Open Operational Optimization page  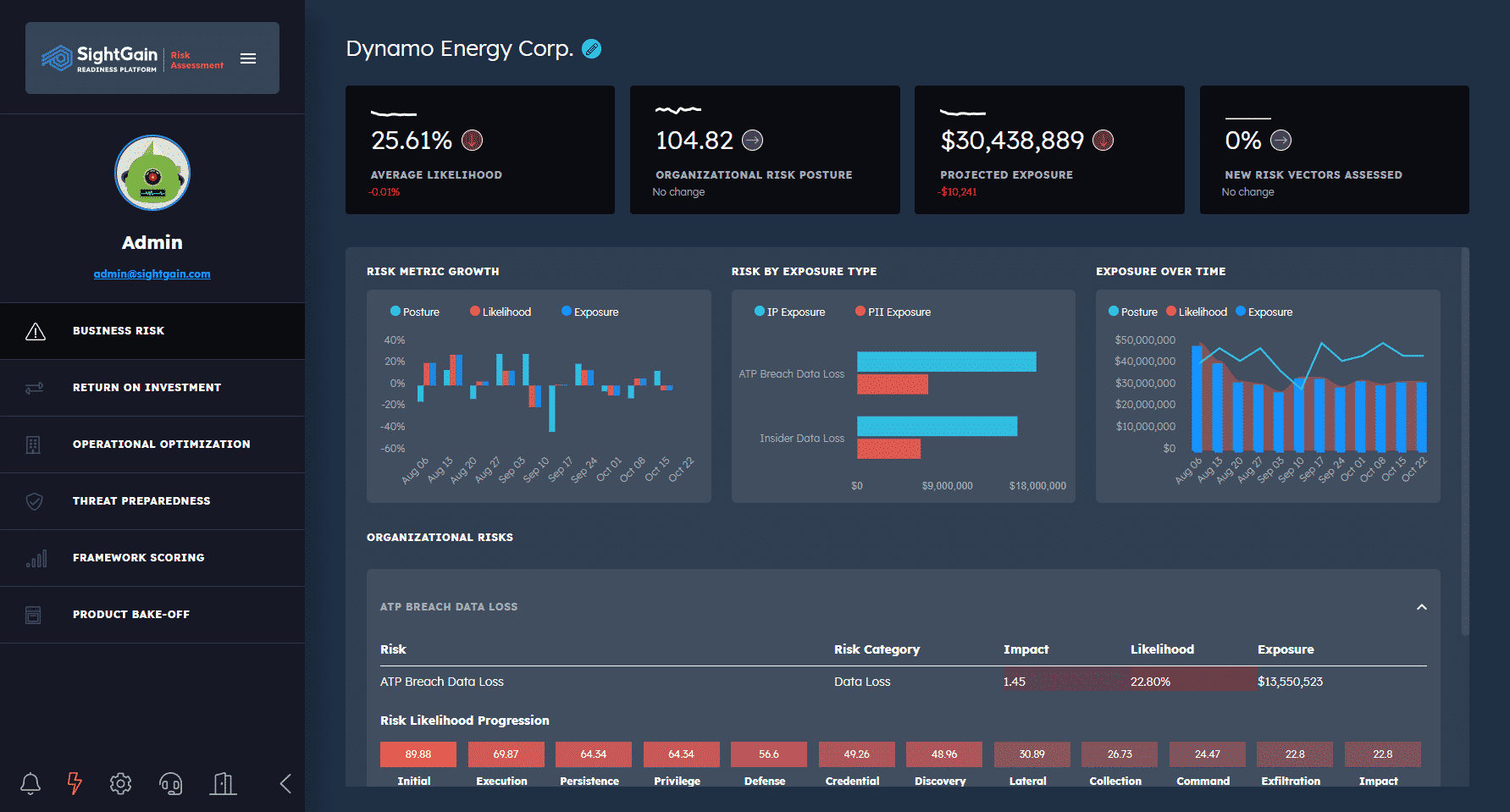(x=152, y=445)
